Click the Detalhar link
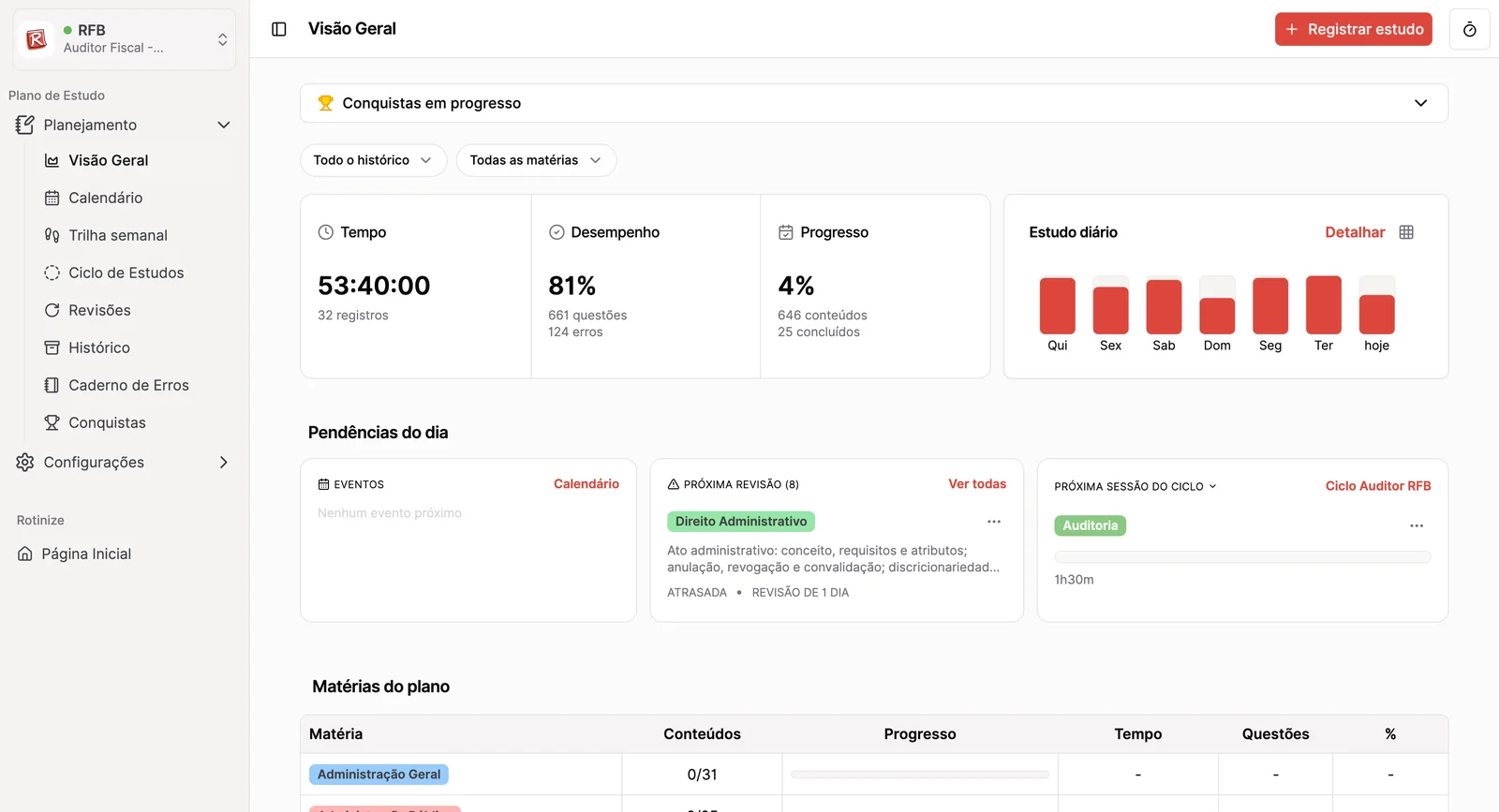Viewport: 1499px width, 812px height. [1355, 232]
